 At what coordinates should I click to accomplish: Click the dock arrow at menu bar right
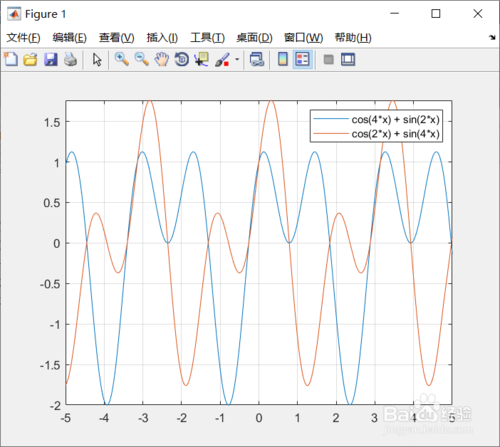(492, 37)
